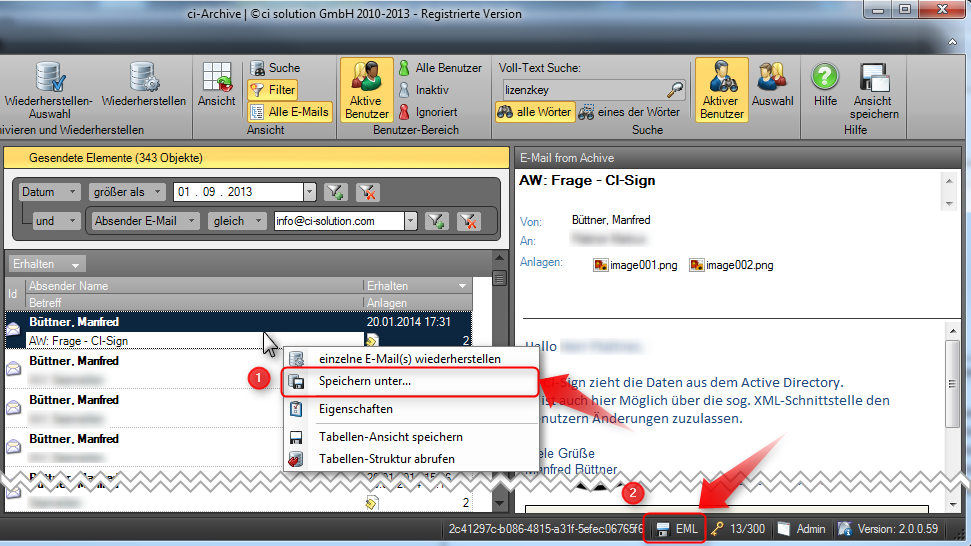
Task: Choose 'Speichern unter...' from context menu
Action: pos(364,381)
